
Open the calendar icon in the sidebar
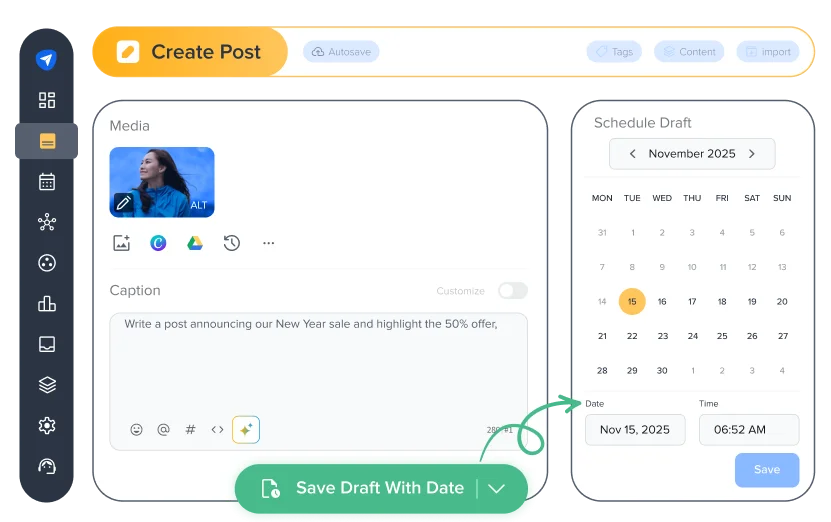(x=46, y=182)
